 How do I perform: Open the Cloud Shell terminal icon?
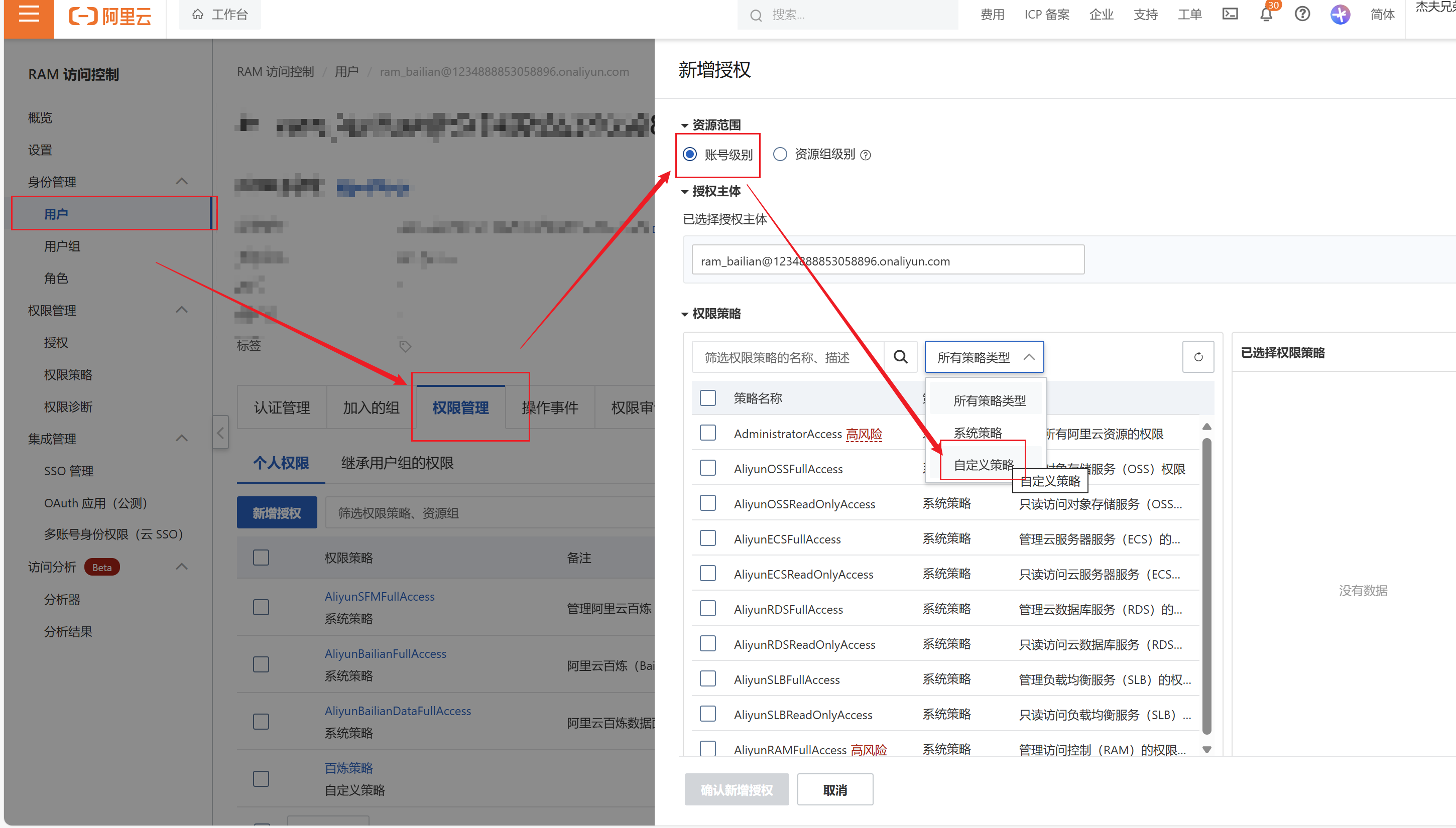1230,14
